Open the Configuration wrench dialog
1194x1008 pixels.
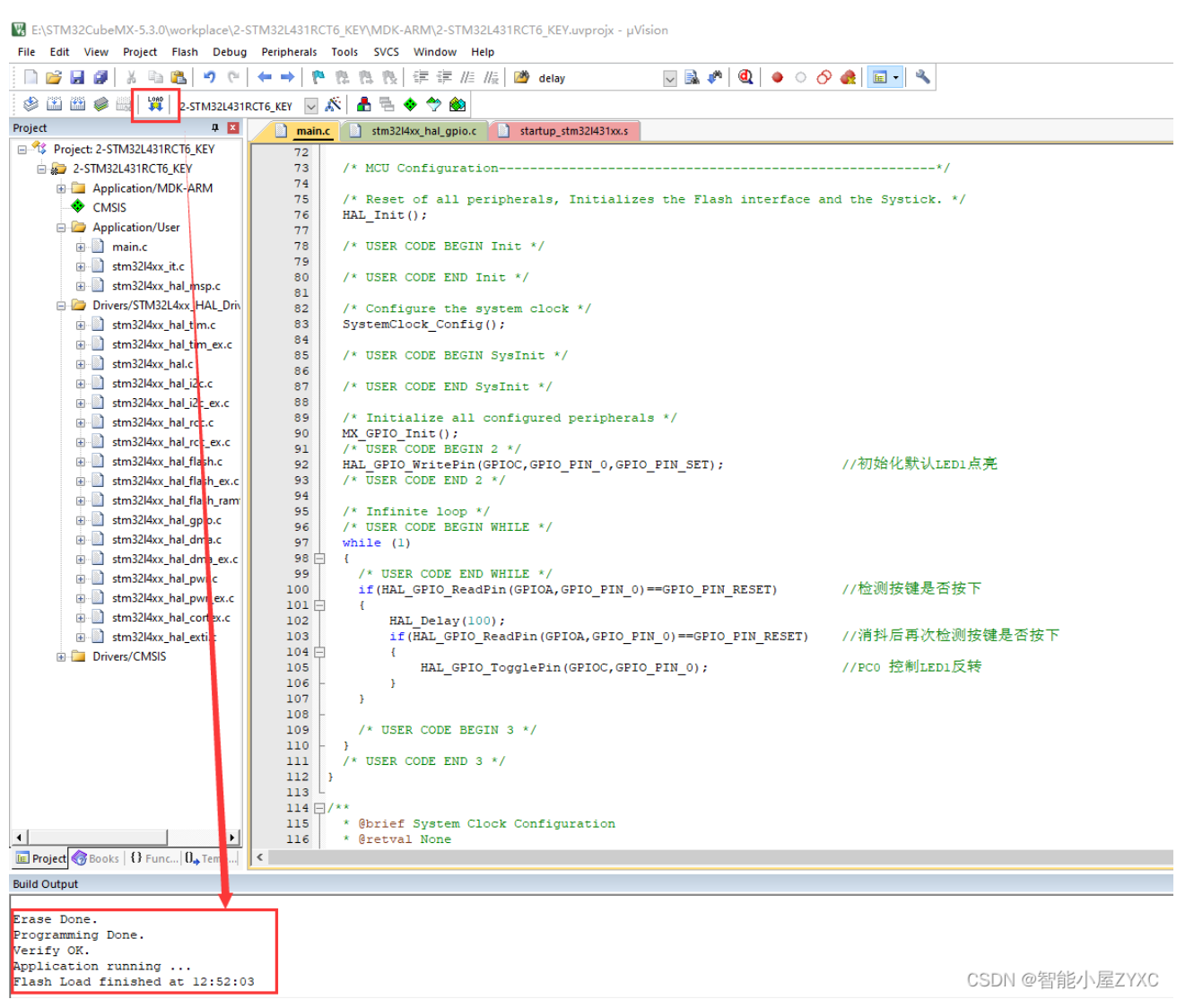pyautogui.click(x=922, y=78)
